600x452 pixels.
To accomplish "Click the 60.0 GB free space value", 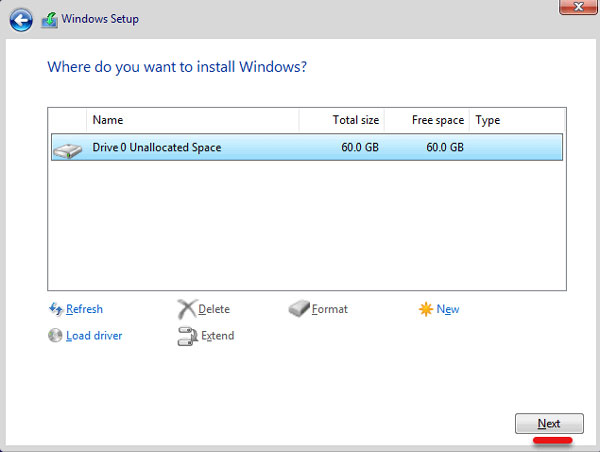I will [445, 147].
